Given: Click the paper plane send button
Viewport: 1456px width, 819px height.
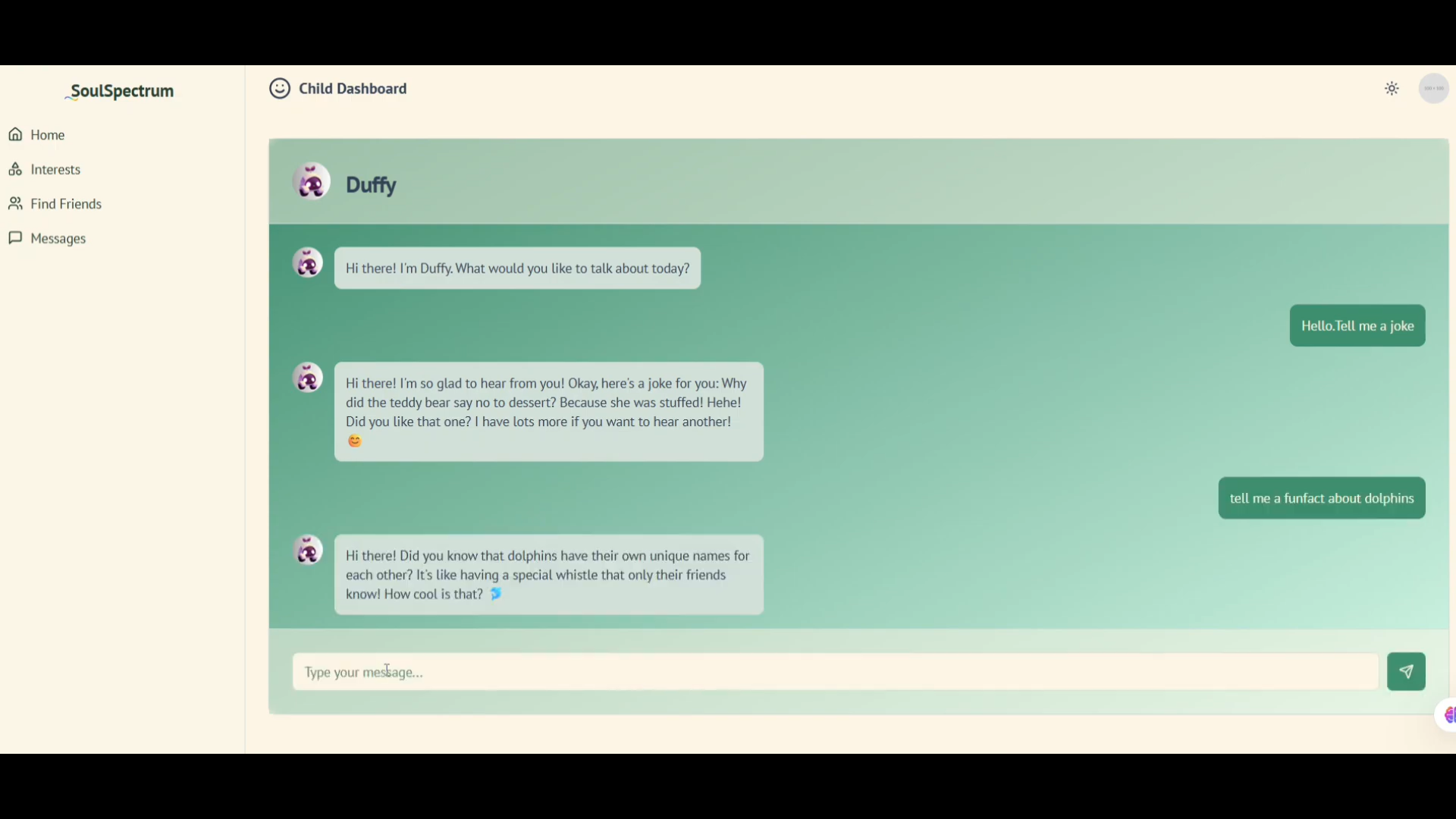Looking at the screenshot, I should pyautogui.click(x=1406, y=672).
